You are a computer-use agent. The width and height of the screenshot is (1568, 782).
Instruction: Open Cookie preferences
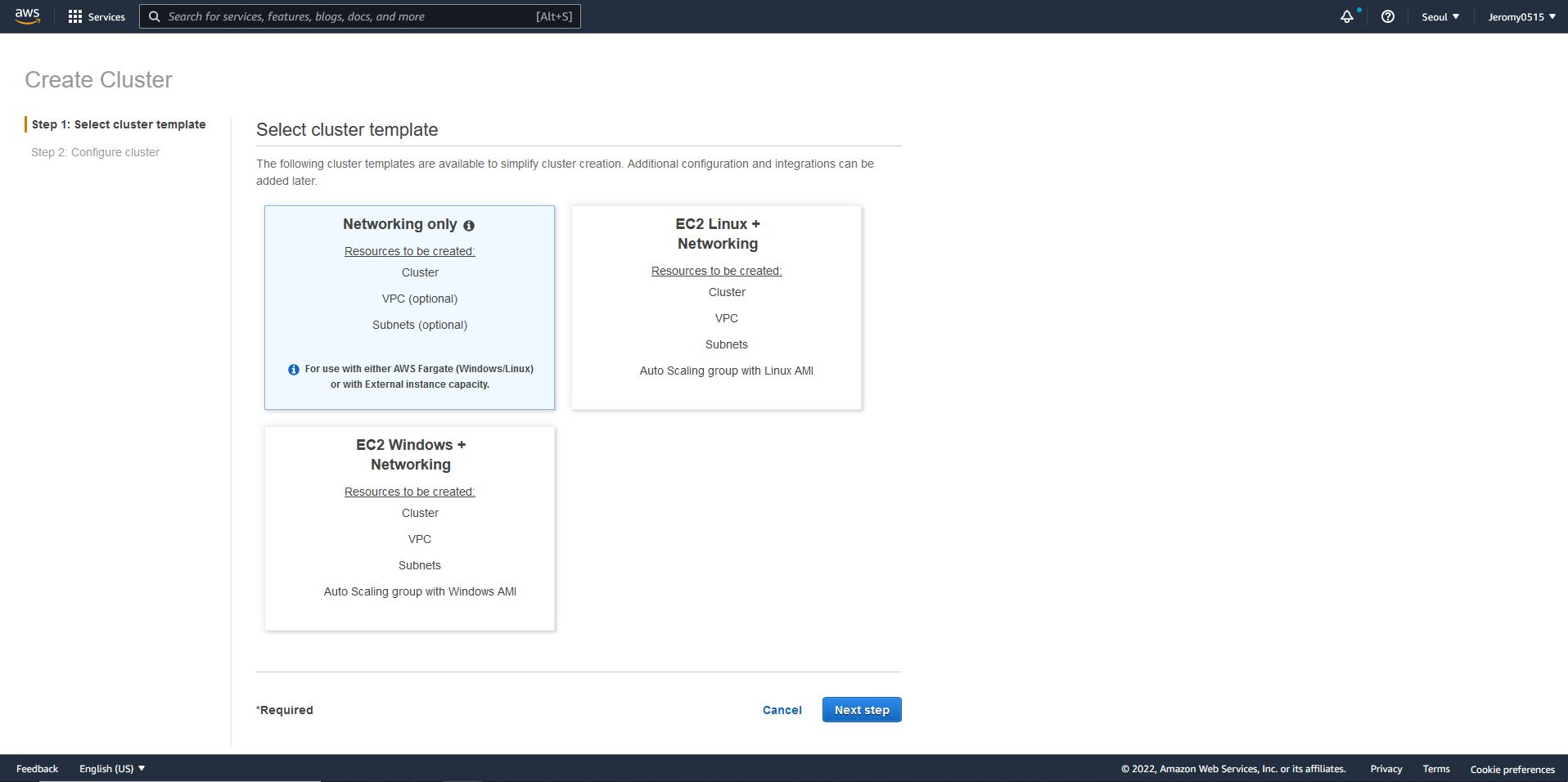coord(1512,770)
